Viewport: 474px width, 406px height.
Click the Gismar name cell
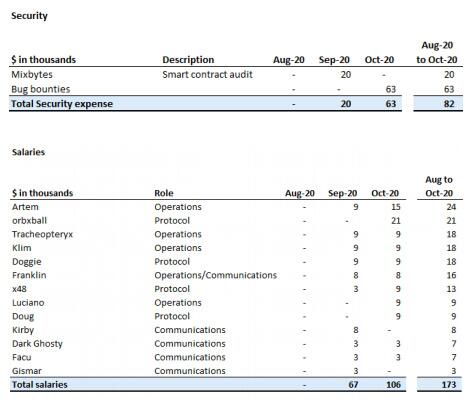point(27,371)
